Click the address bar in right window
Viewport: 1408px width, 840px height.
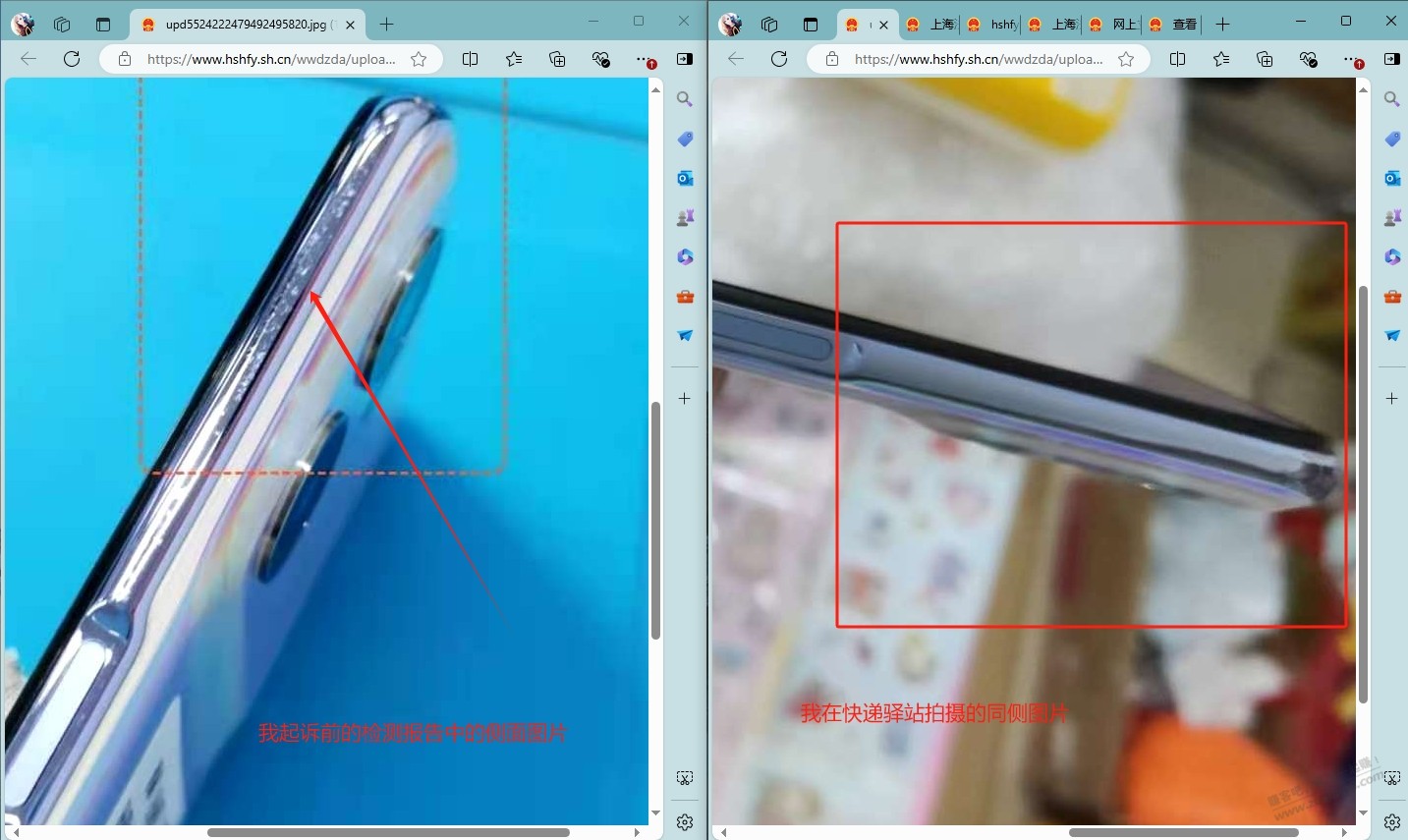[978, 59]
